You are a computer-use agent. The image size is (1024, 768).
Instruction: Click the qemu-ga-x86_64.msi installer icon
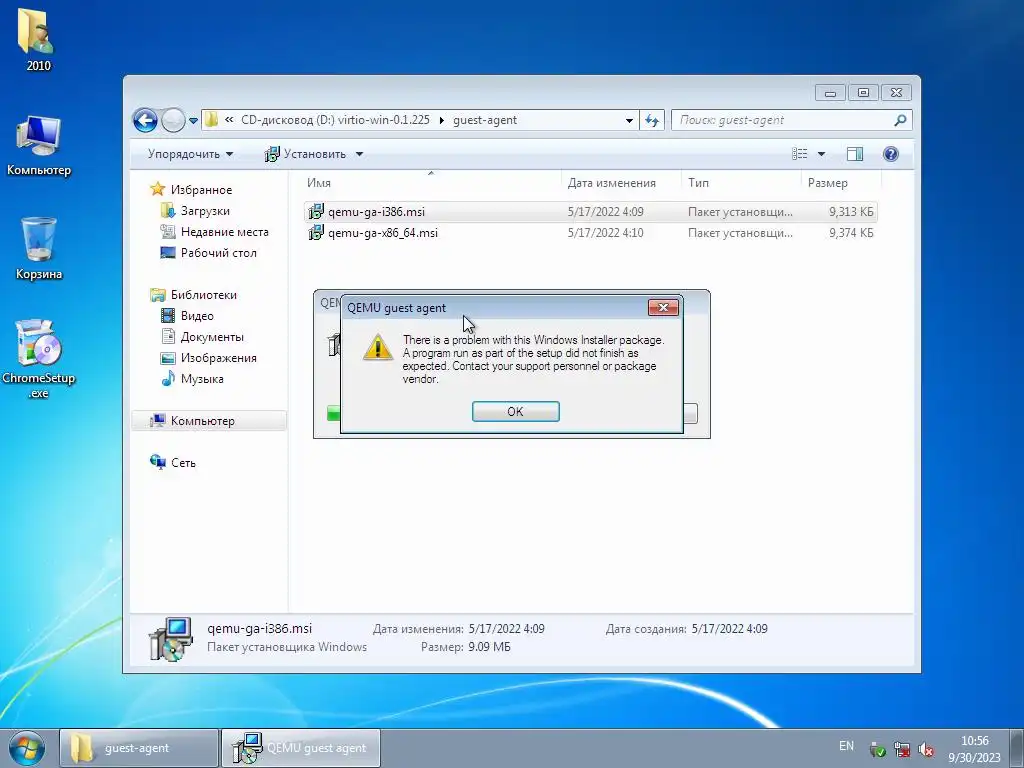click(x=315, y=232)
